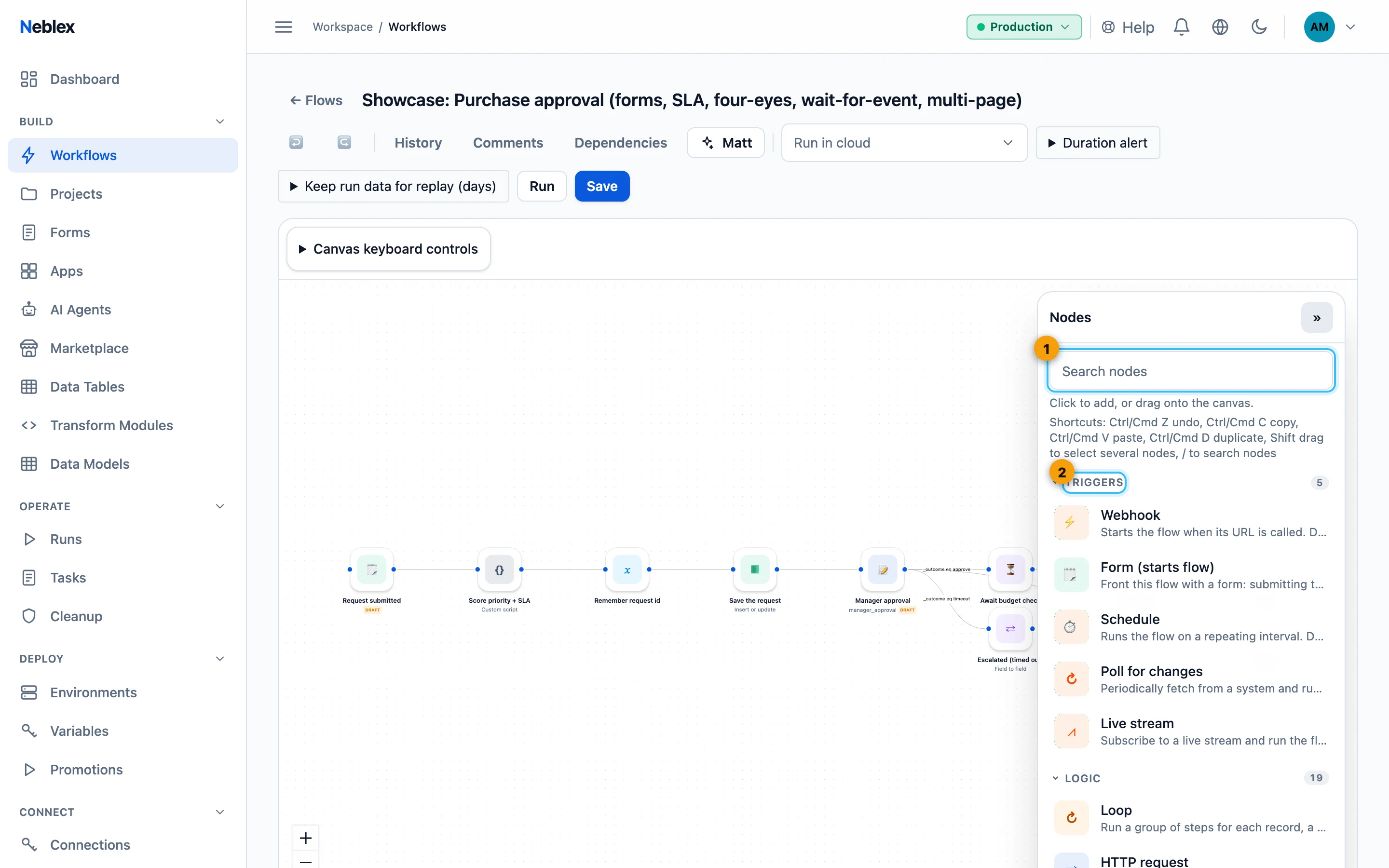Collapse the BUILD sidebar section
1389x868 pixels.
[122, 122]
